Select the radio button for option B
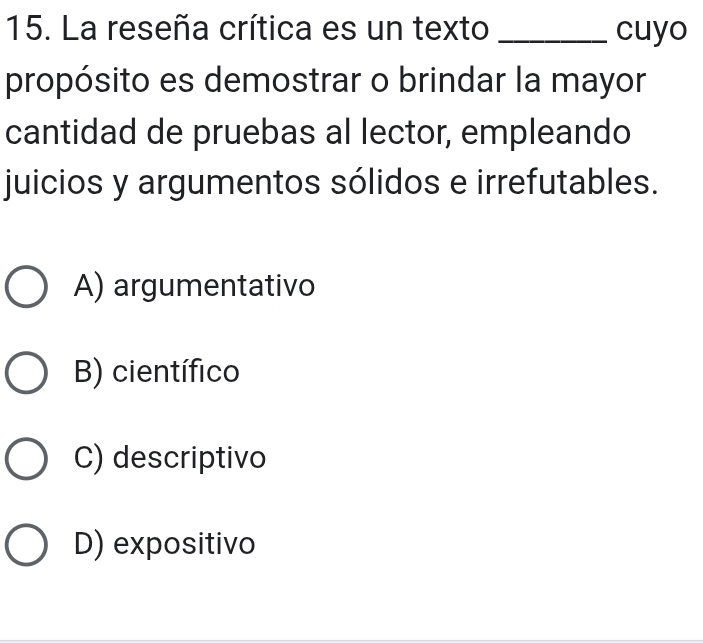The height and width of the screenshot is (643, 703). click(x=26, y=373)
